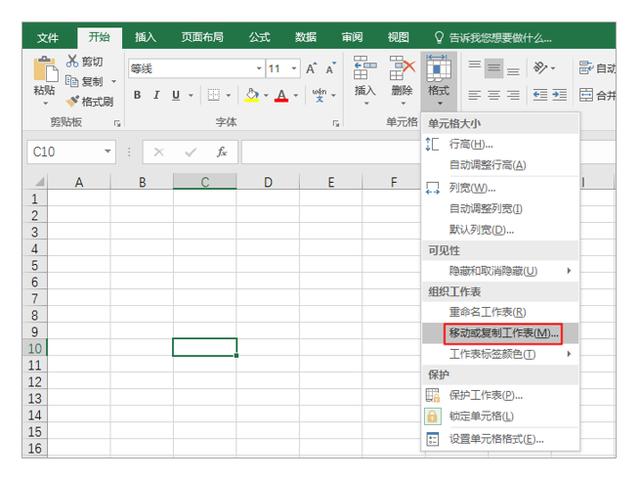Screen dimensions: 640x479
Task: Apply the red font color A
Action: [281, 95]
